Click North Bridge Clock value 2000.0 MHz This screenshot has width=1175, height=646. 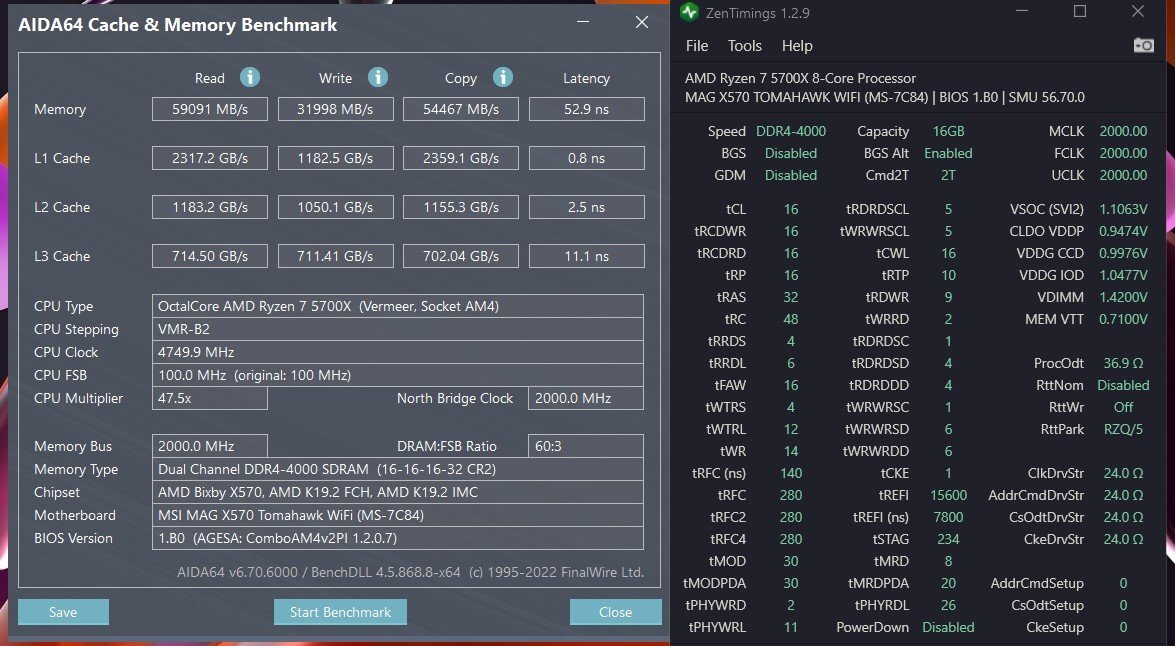click(586, 398)
